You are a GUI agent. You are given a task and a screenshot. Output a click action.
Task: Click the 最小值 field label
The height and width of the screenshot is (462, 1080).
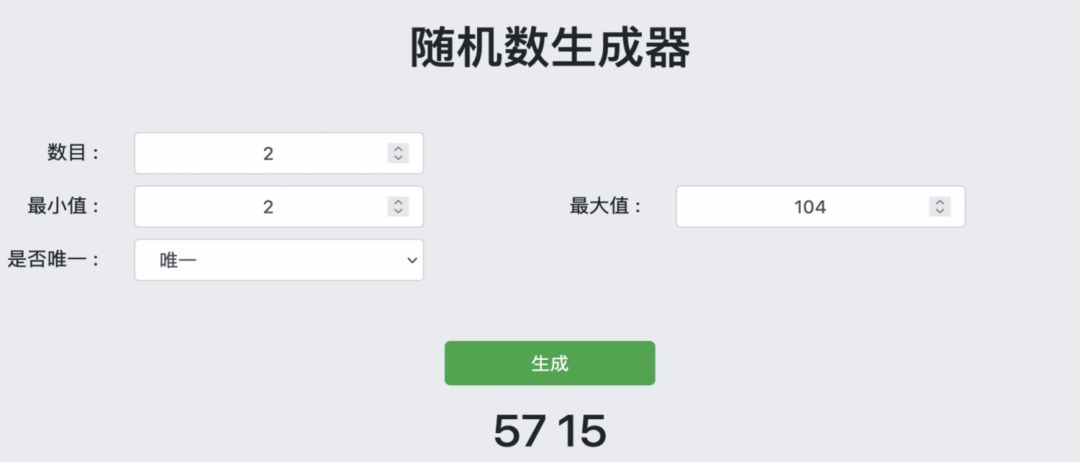(64, 207)
